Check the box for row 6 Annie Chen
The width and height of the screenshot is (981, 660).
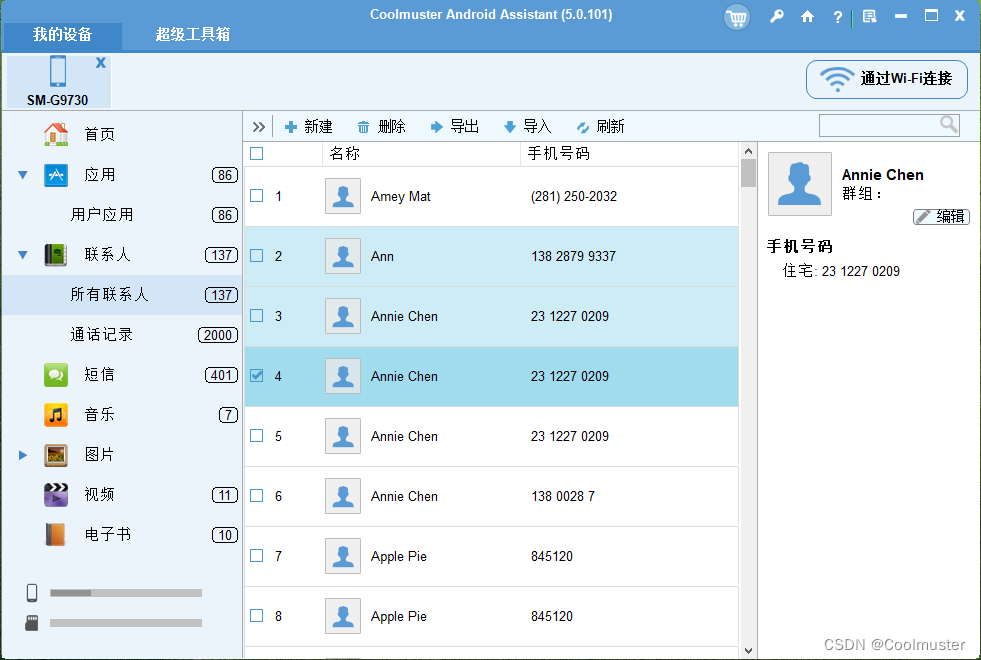coord(257,496)
